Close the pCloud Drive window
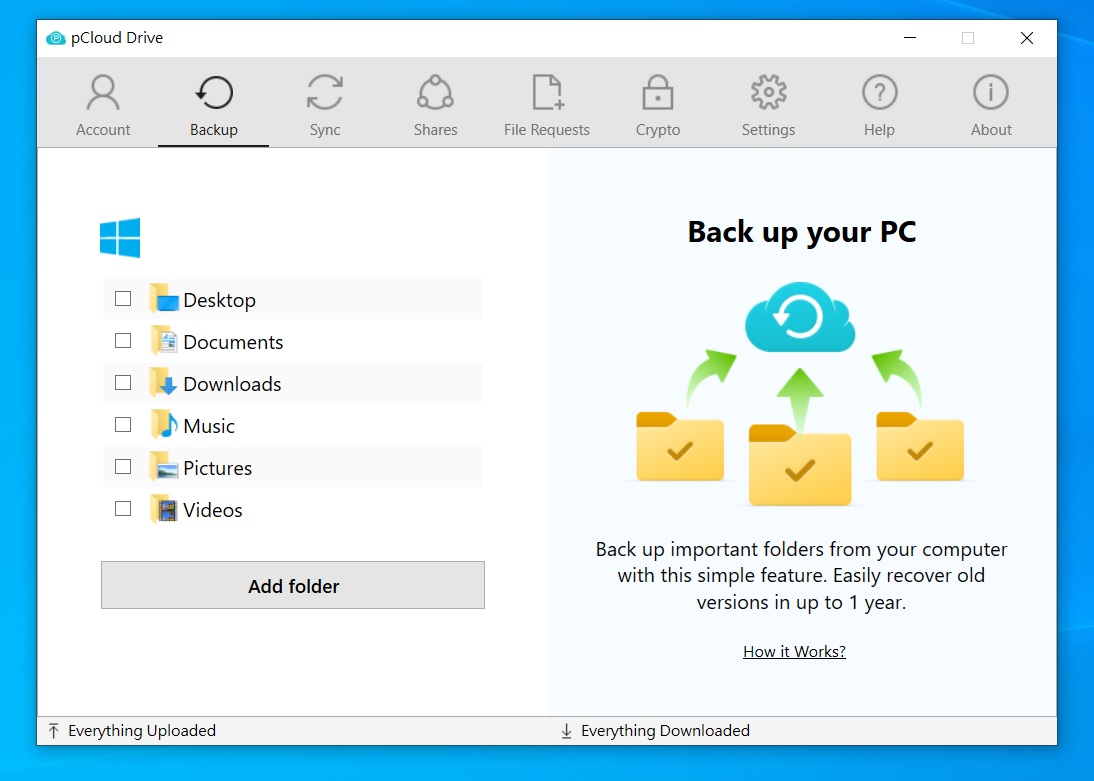Image resolution: width=1094 pixels, height=781 pixels. pyautogui.click(x=1026, y=38)
